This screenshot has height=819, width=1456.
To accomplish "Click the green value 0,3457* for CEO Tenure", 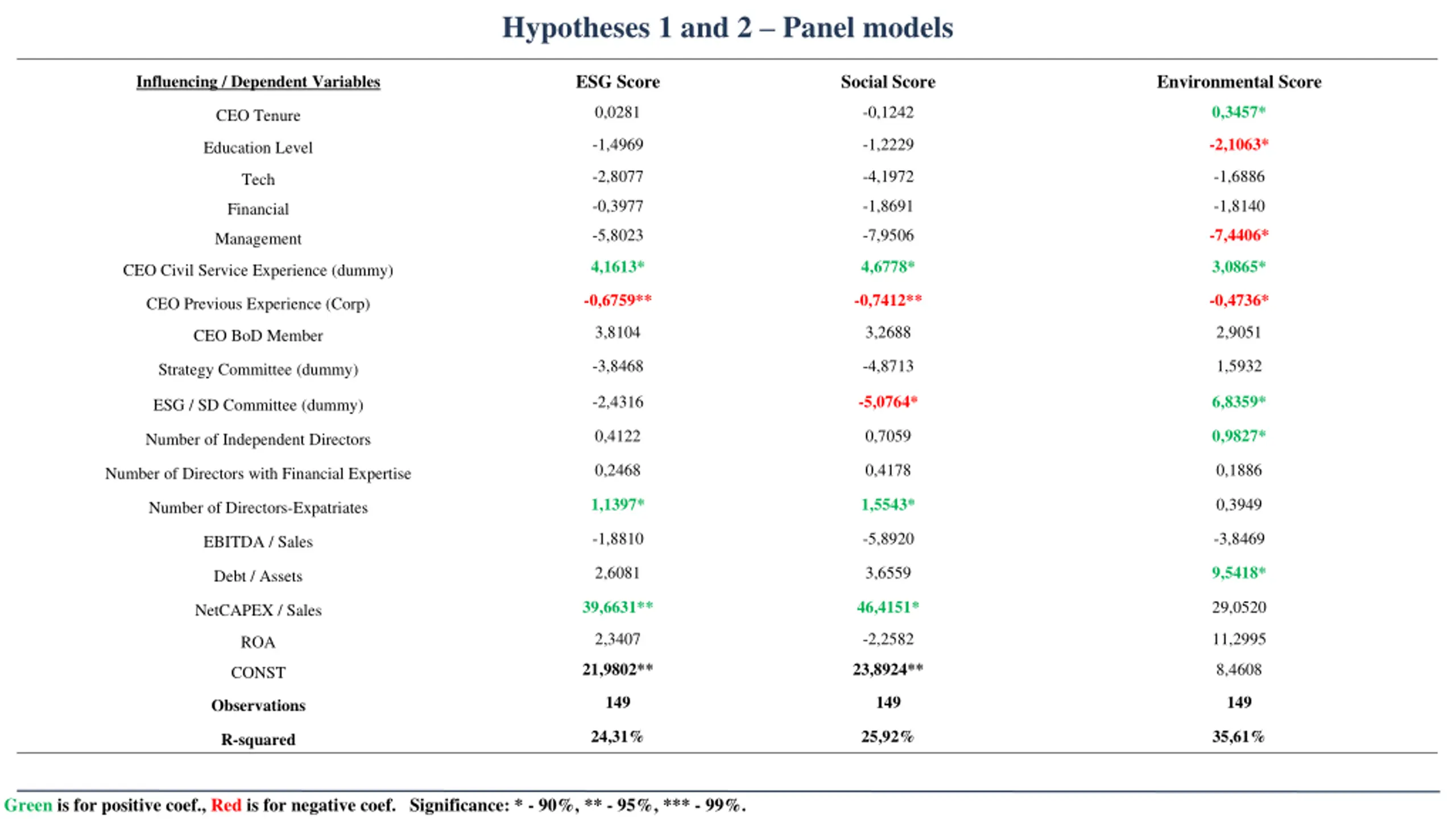I will coord(1239,112).
